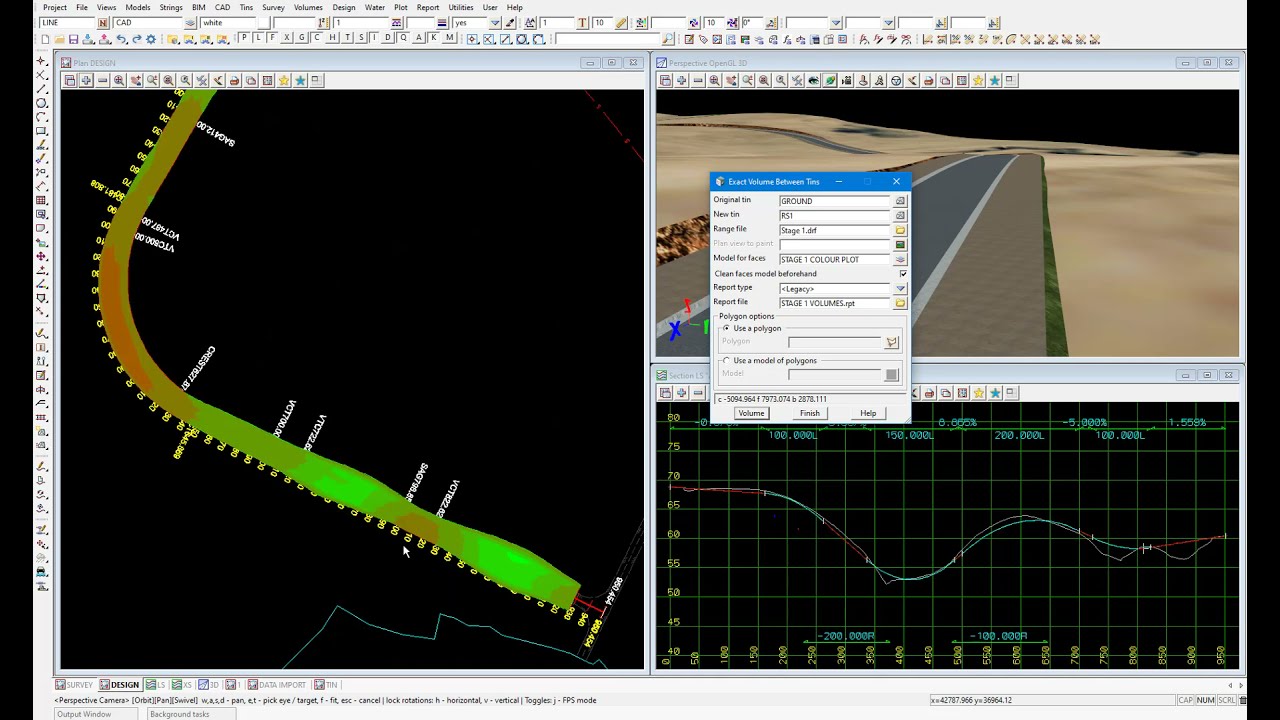
Task: Open the Report type dropdown arrow
Action: (900, 288)
